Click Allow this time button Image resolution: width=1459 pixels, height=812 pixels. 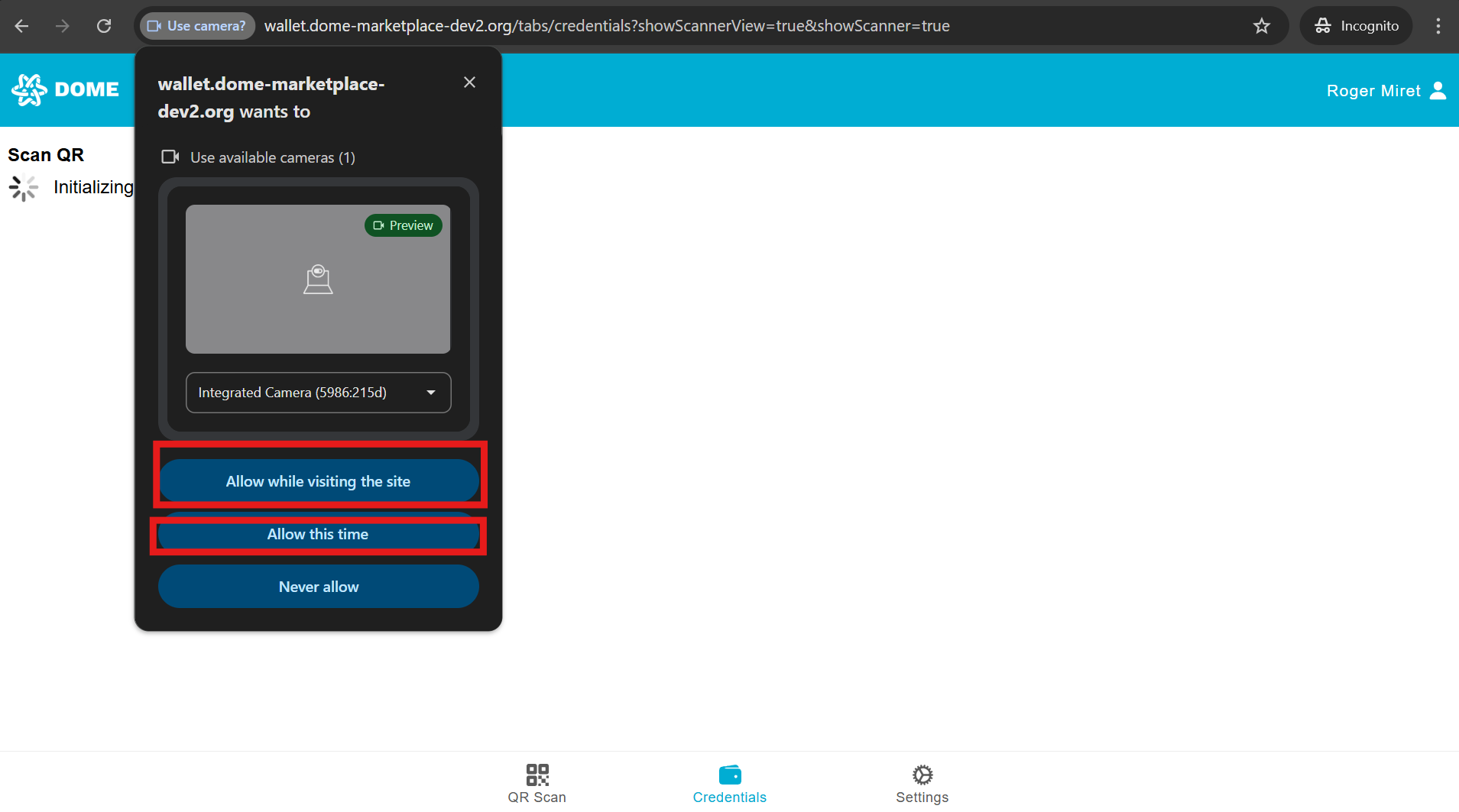tap(318, 535)
